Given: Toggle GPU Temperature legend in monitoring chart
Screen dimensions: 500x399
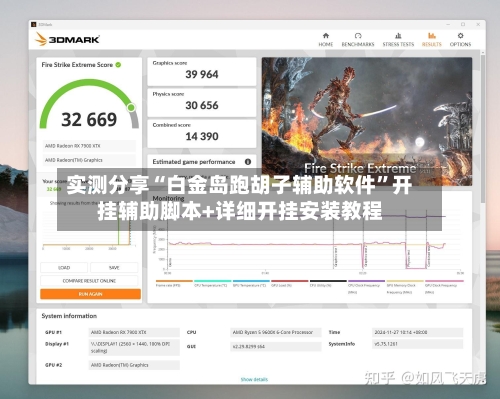Looking at the screenshot, I should tap(251, 284).
